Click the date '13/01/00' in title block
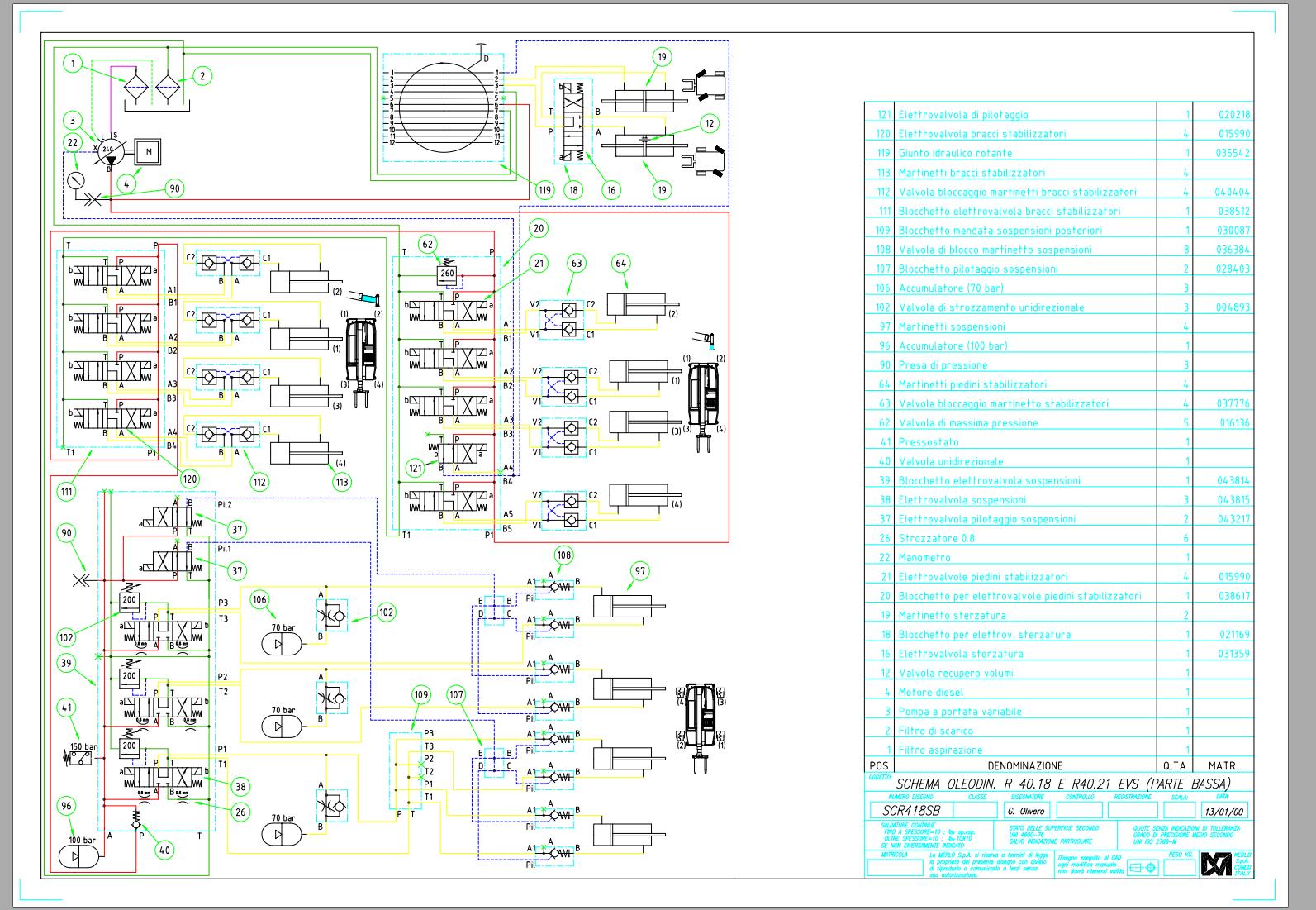Screen dimensions: 1316x910 coord(1224,811)
